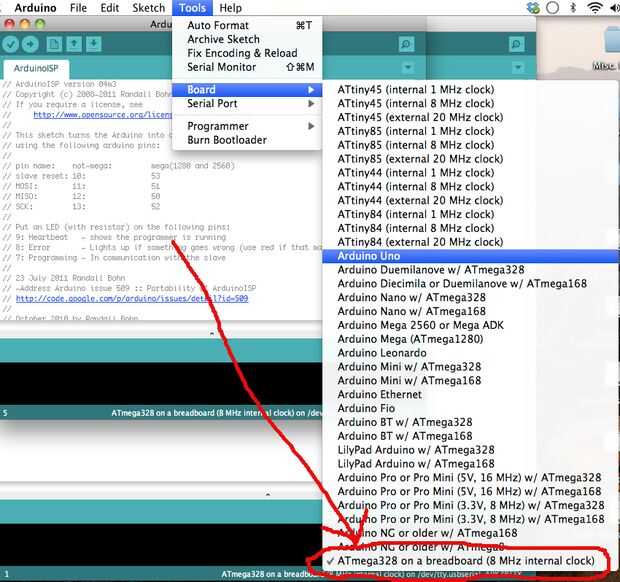Select Arduino NG or older w/ ATmega168
Viewport: 620px width, 582px height.
[471, 533]
